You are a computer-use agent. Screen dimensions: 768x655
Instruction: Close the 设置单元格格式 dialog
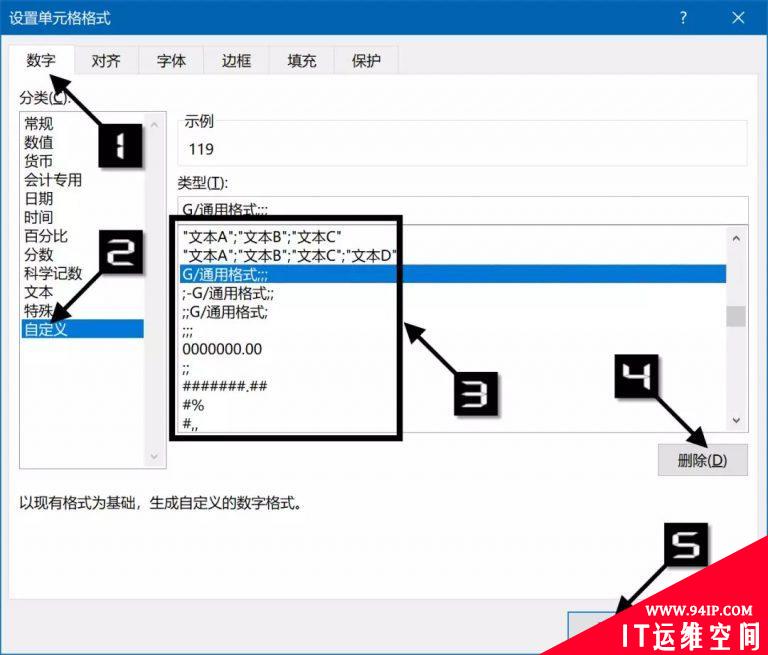click(738, 18)
